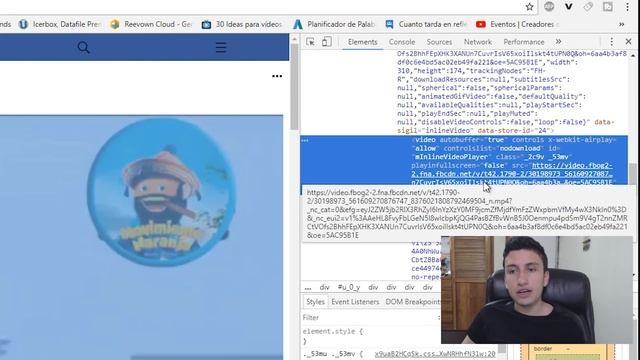Screen dimensions: 640x360
Task: Switch to the Network tab
Action: point(478,42)
